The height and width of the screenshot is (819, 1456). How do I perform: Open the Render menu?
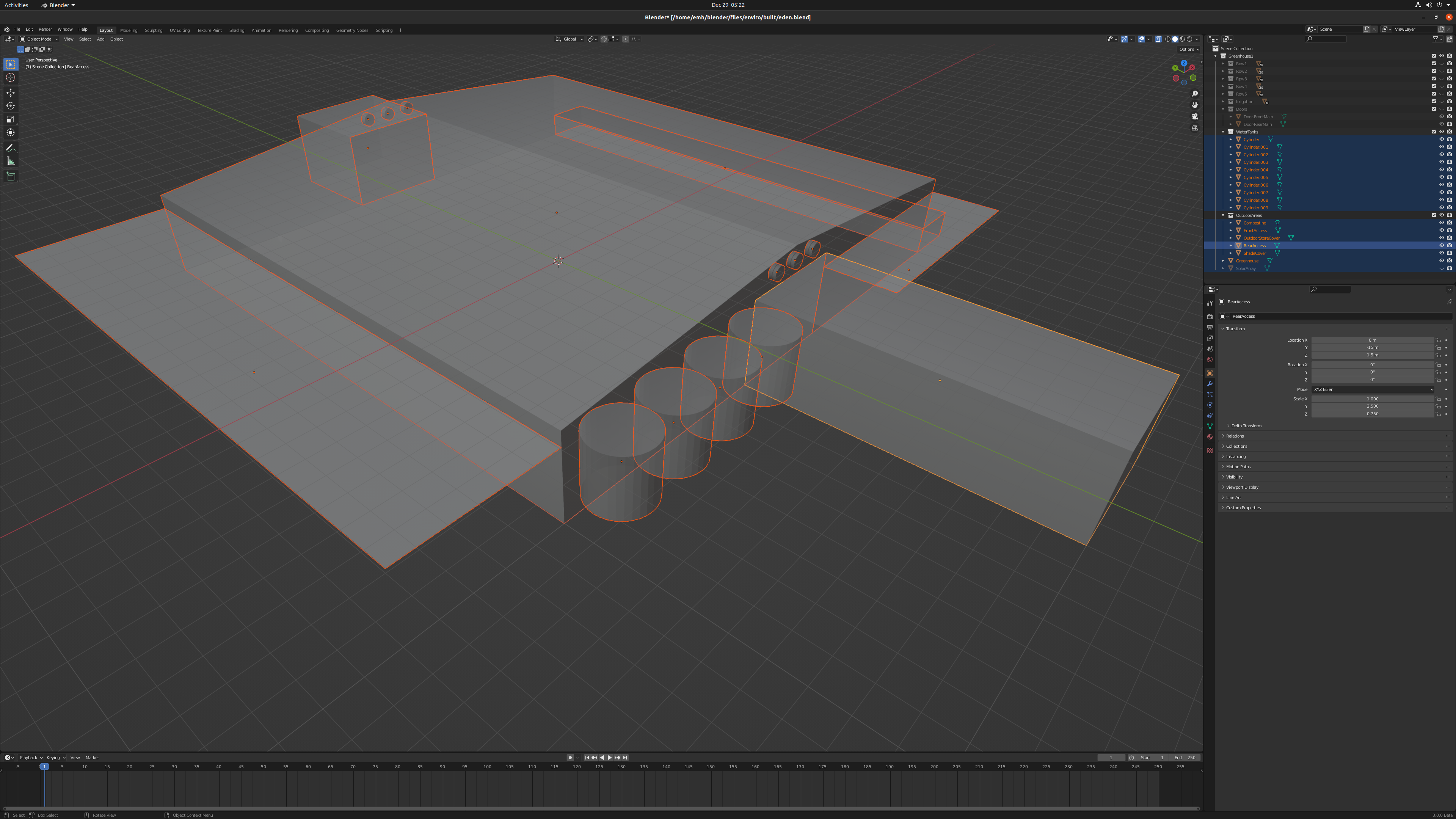click(x=45, y=30)
